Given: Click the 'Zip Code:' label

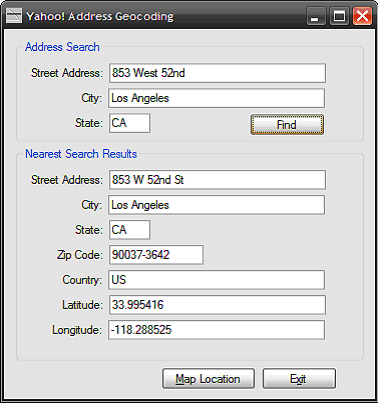Looking at the screenshot, I should click(80, 255).
